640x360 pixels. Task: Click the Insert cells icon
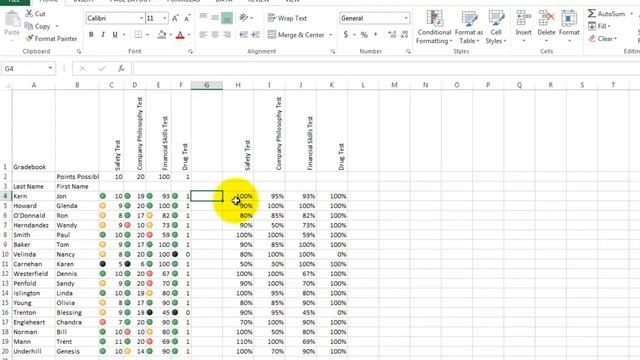[x=523, y=18]
